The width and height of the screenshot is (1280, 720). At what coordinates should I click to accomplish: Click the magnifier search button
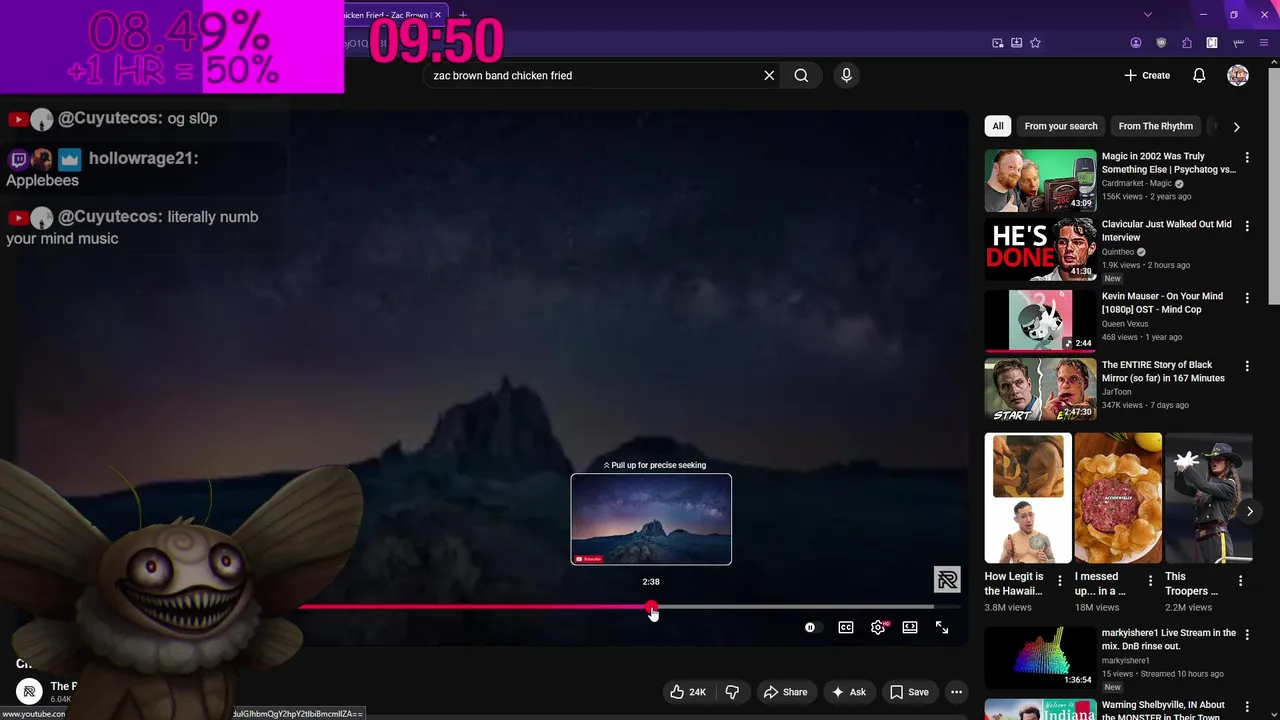tap(801, 75)
